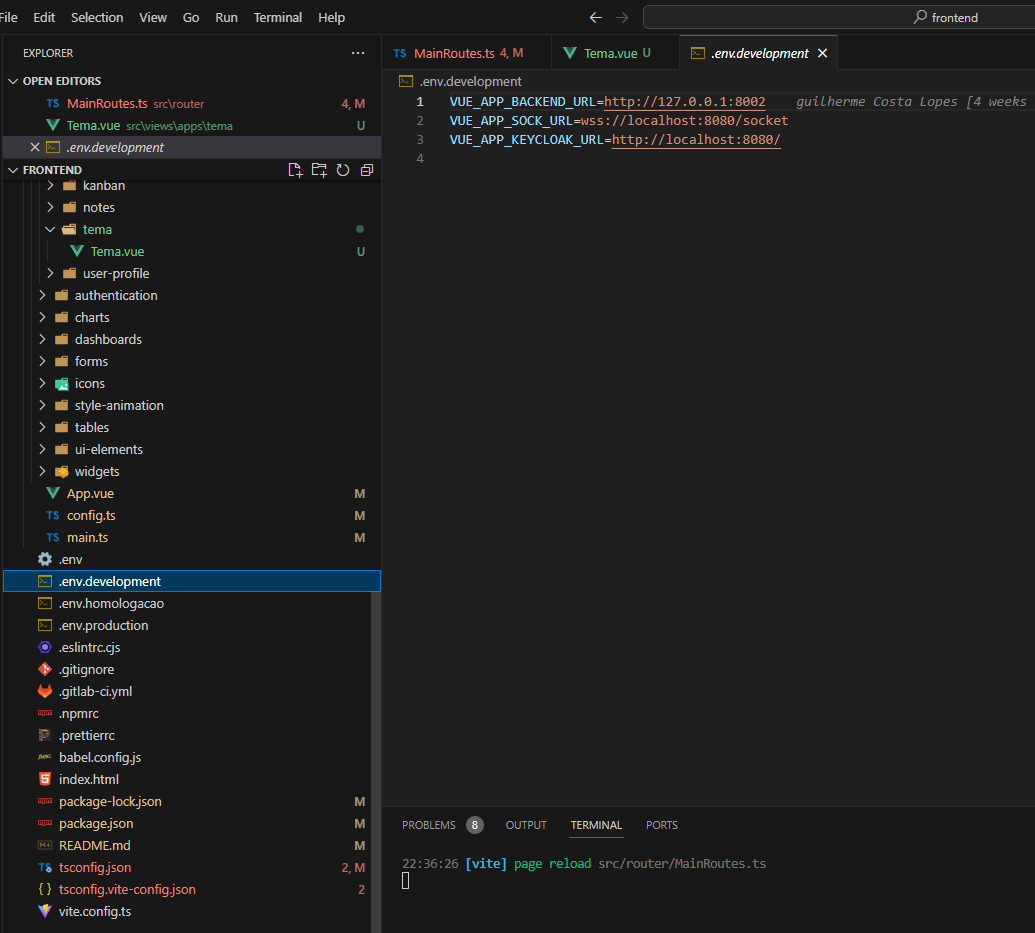Click the gear icon beside the .env file
This screenshot has height=933, width=1035.
[x=45, y=559]
